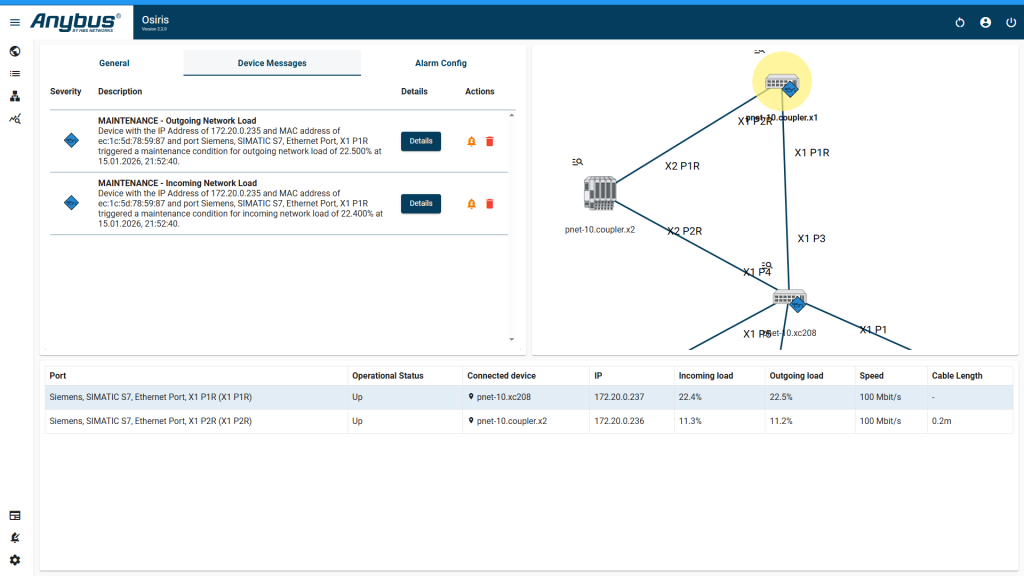The image size is (1024, 576).
Task: Click incoming load value 22.4%
Action: pyautogui.click(x=690, y=397)
